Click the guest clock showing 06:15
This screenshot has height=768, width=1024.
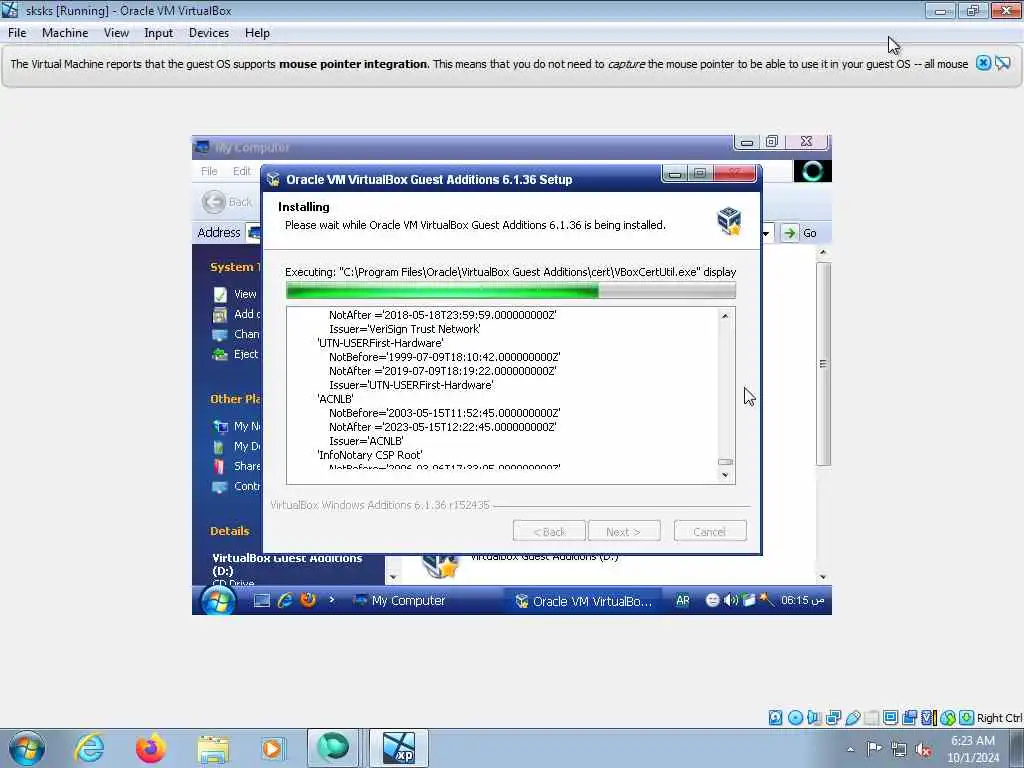click(803, 600)
